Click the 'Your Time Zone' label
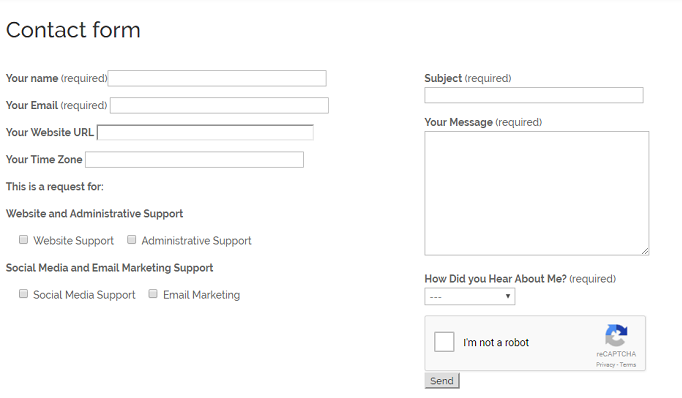Viewport: 682px width, 398px height. [x=44, y=160]
